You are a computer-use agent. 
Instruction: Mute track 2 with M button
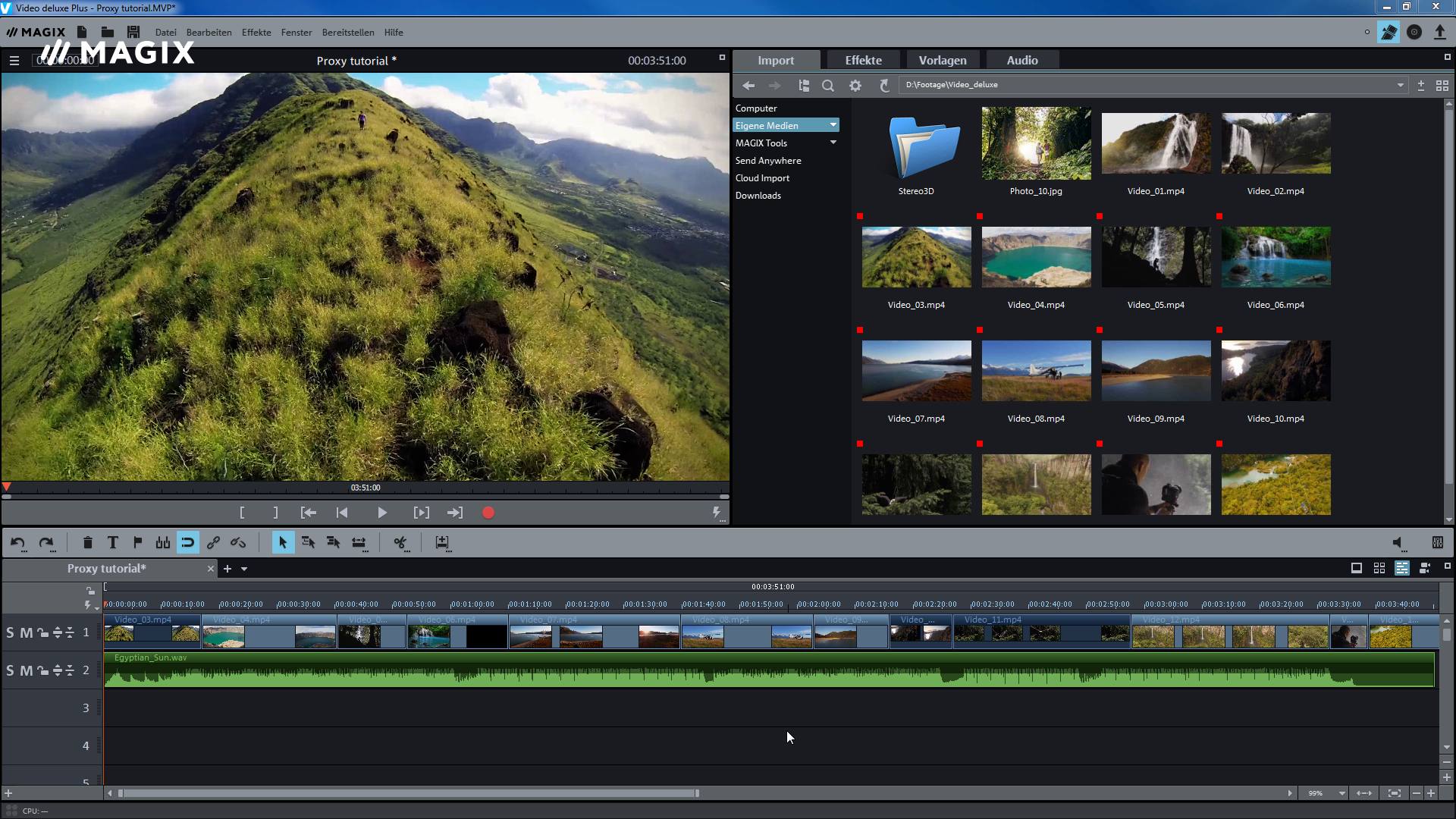pos(27,670)
